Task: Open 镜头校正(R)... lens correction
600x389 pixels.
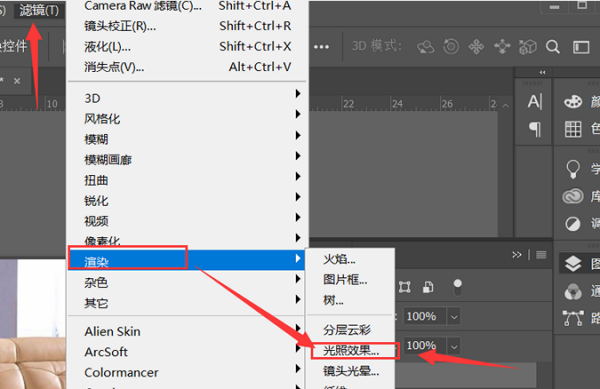Action: point(188,26)
